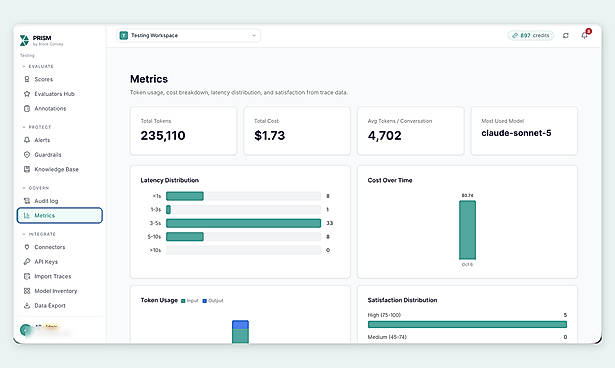Click the Cost Over Time bar

(468, 230)
